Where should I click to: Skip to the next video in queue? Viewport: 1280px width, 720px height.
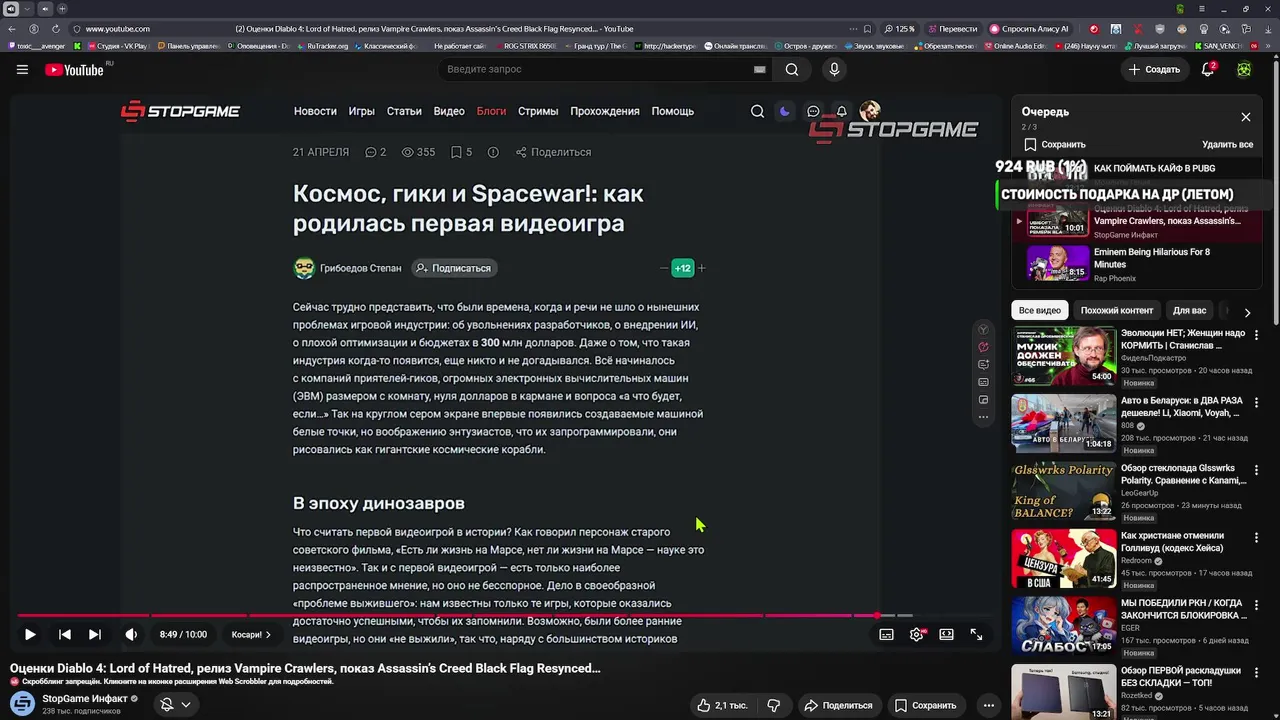click(95, 634)
